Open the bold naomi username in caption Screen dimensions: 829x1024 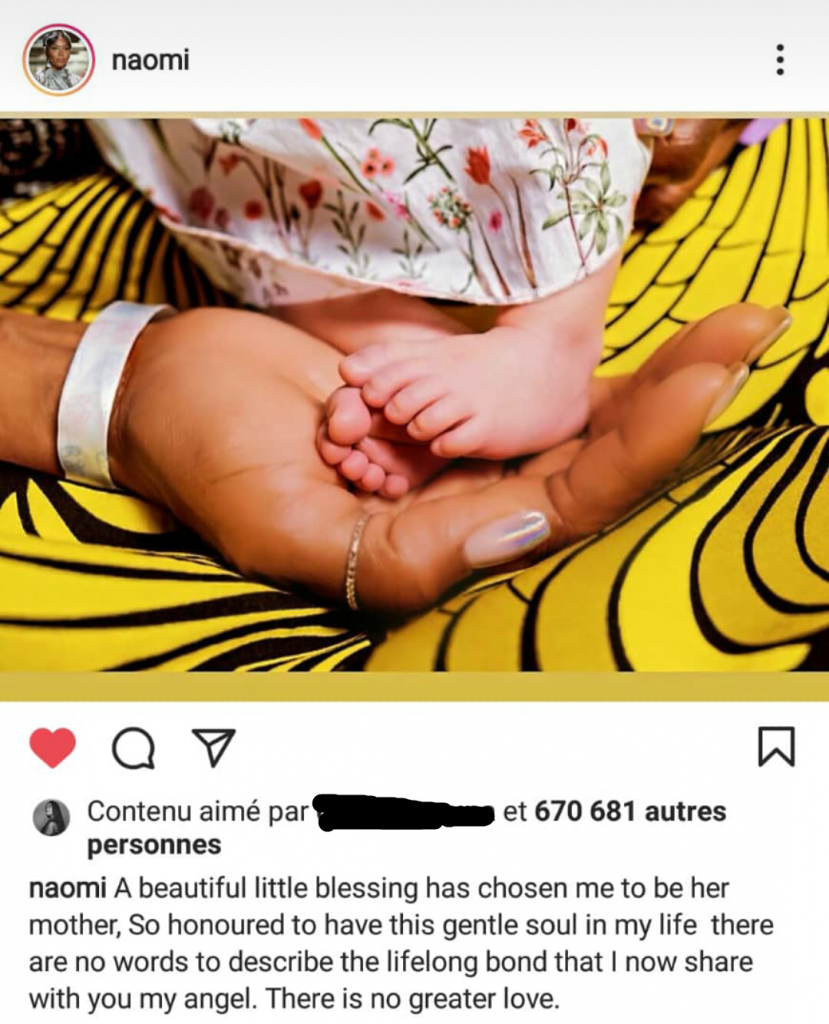[68, 888]
